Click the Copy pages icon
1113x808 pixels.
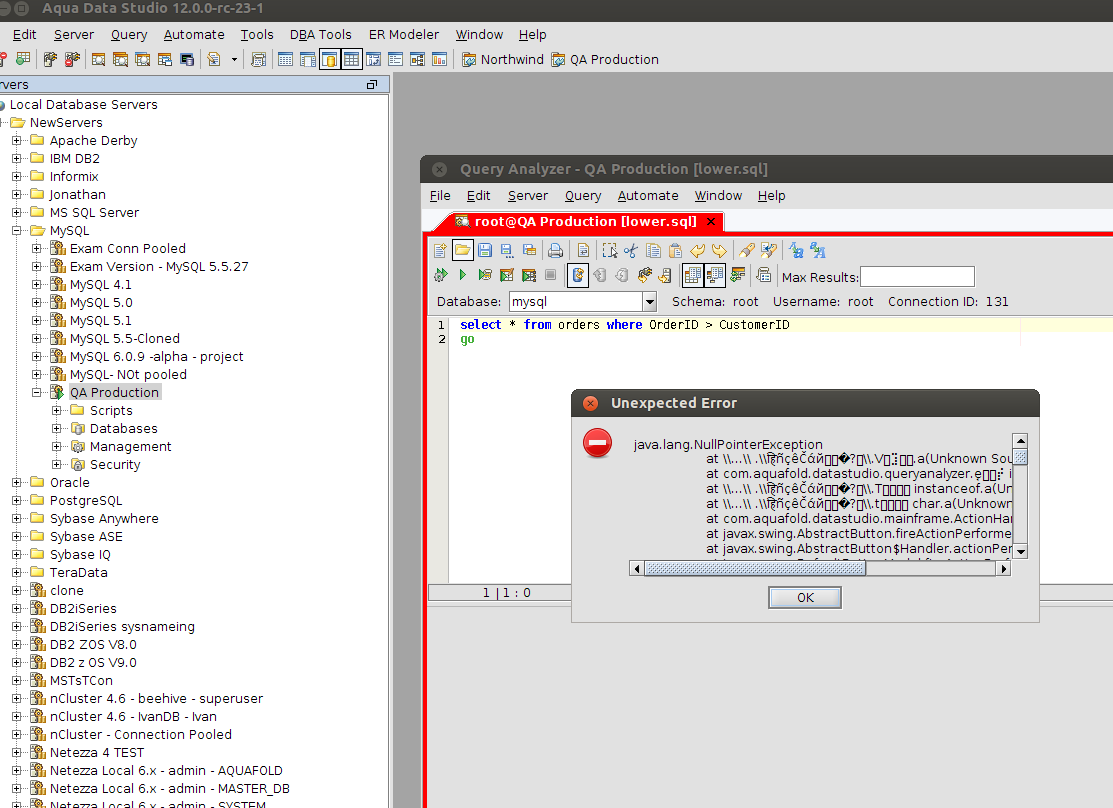coord(653,250)
